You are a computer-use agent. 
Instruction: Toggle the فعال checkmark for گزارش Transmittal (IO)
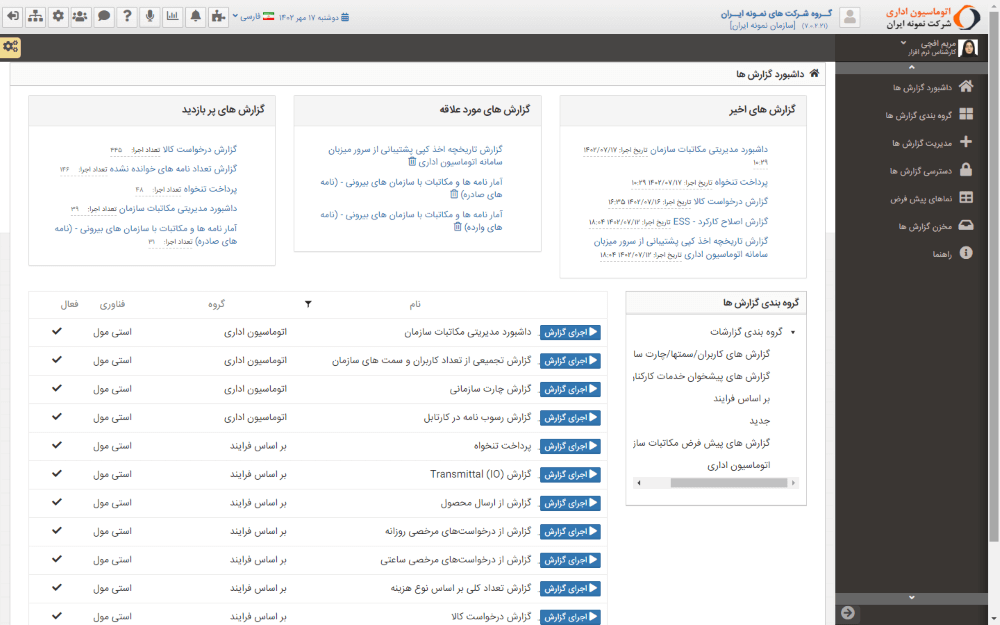tap(56, 474)
